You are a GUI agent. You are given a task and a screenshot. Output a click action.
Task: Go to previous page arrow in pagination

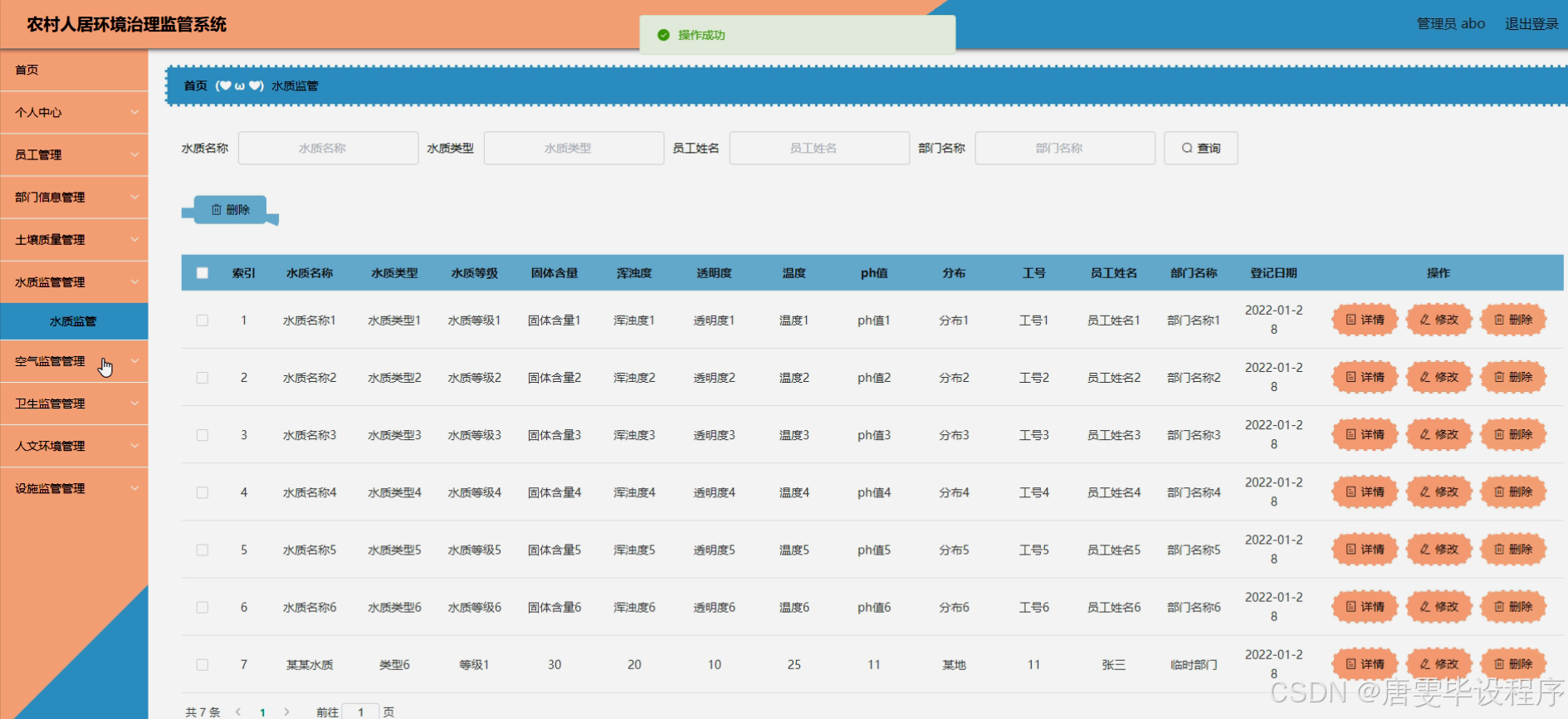pos(239,712)
